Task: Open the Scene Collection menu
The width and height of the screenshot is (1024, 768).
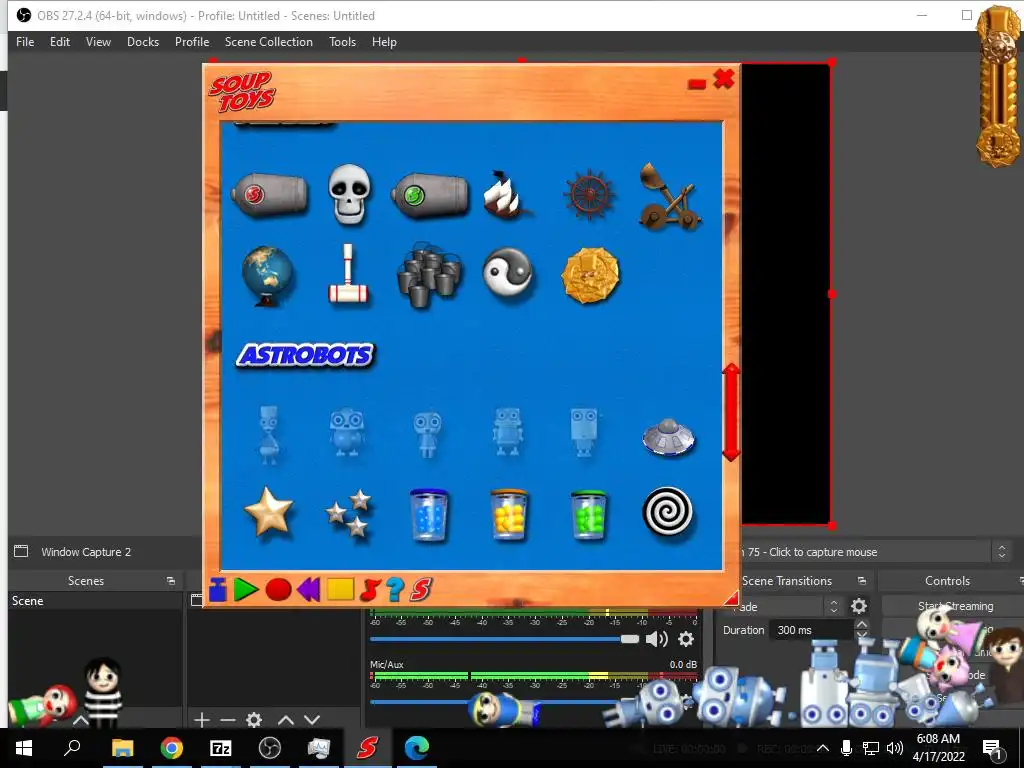Action: pos(268,42)
